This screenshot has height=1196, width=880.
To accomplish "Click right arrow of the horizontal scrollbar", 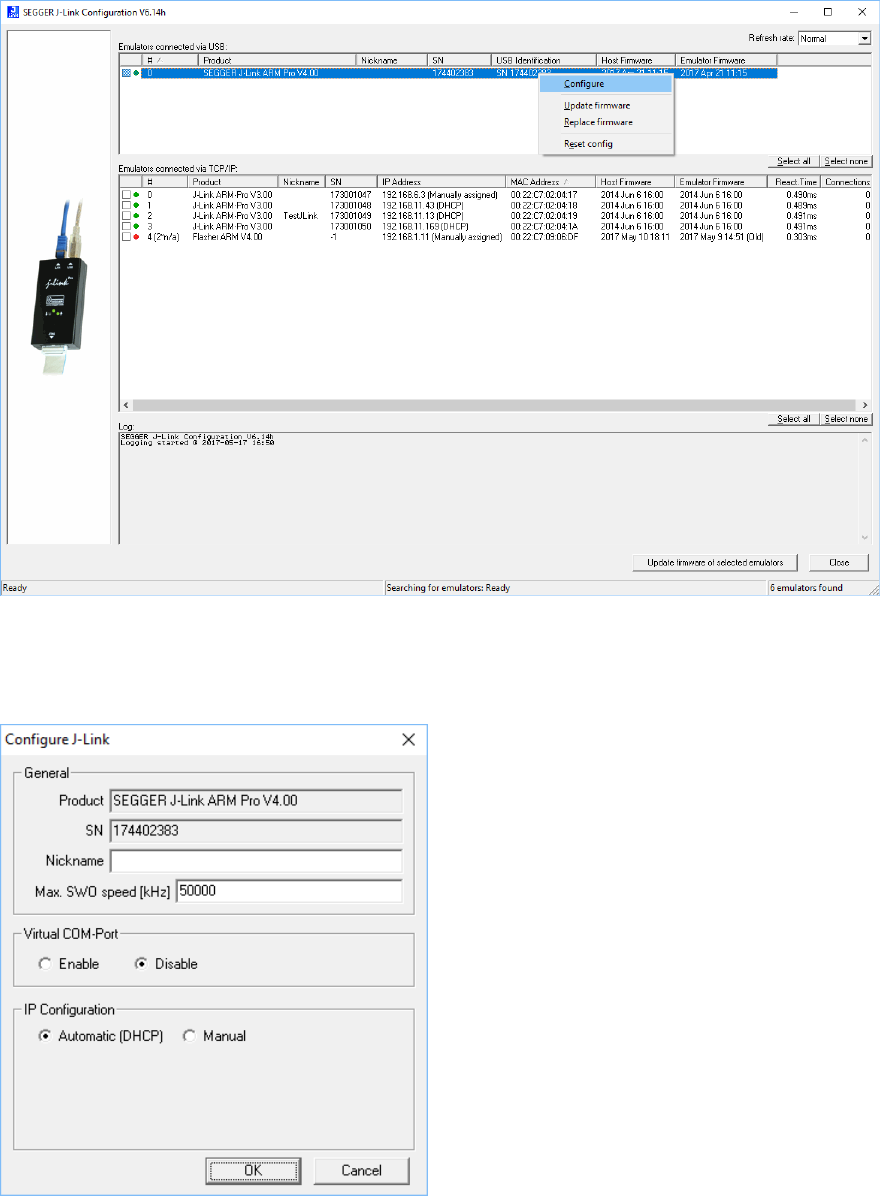I will [866, 405].
